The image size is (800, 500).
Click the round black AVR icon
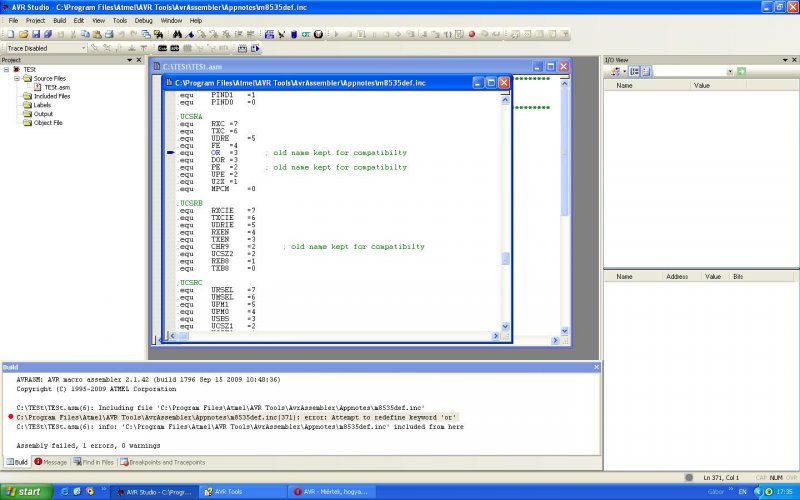(318, 34)
